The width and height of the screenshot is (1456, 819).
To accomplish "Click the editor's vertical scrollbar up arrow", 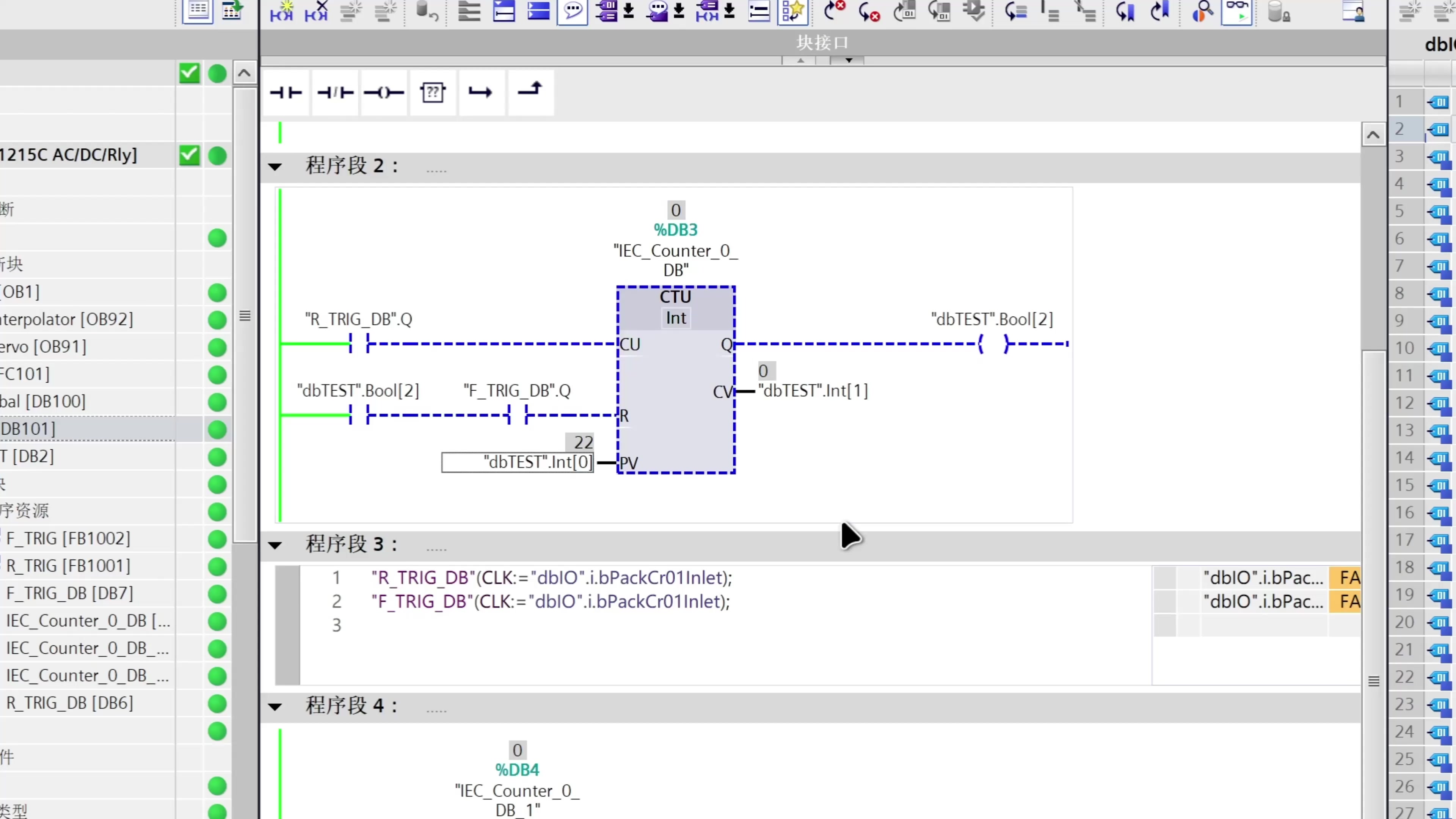I will (x=1373, y=135).
